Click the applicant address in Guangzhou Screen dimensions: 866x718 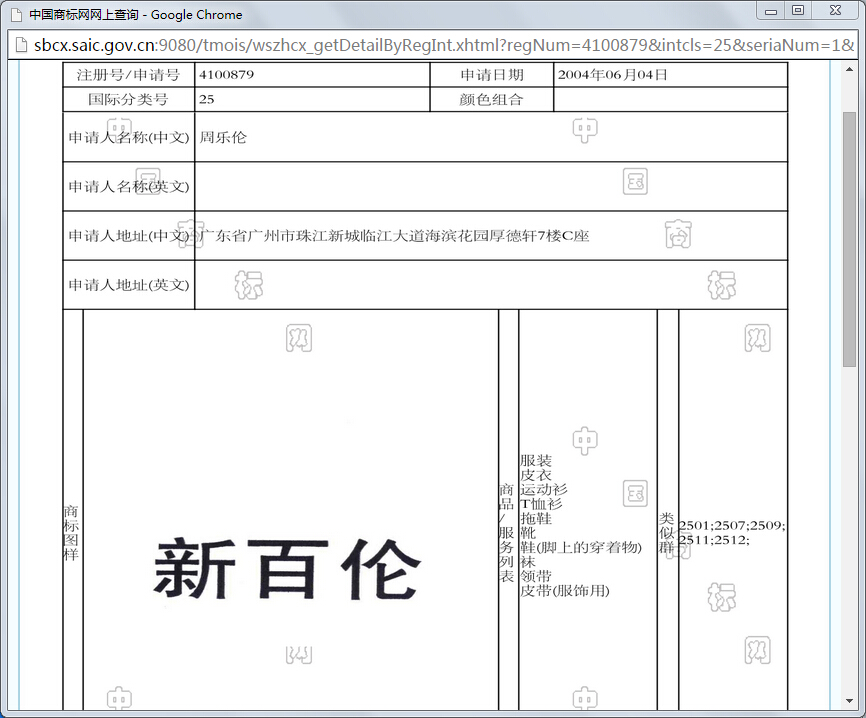click(394, 236)
